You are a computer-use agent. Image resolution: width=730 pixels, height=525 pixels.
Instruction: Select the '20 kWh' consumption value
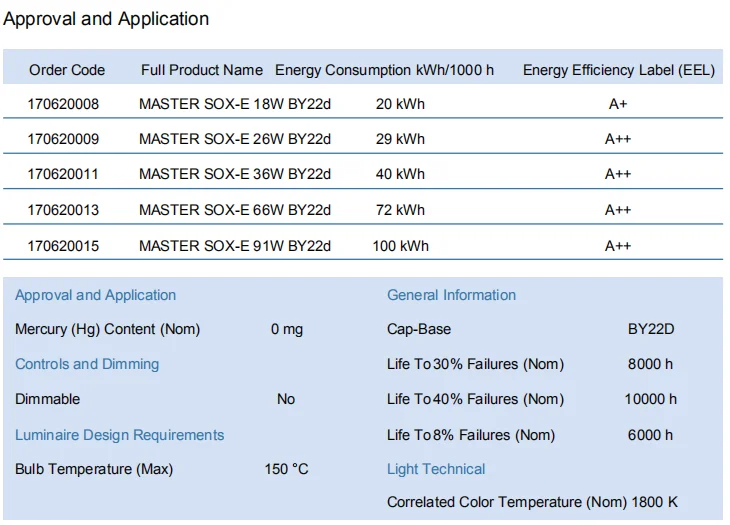[400, 104]
